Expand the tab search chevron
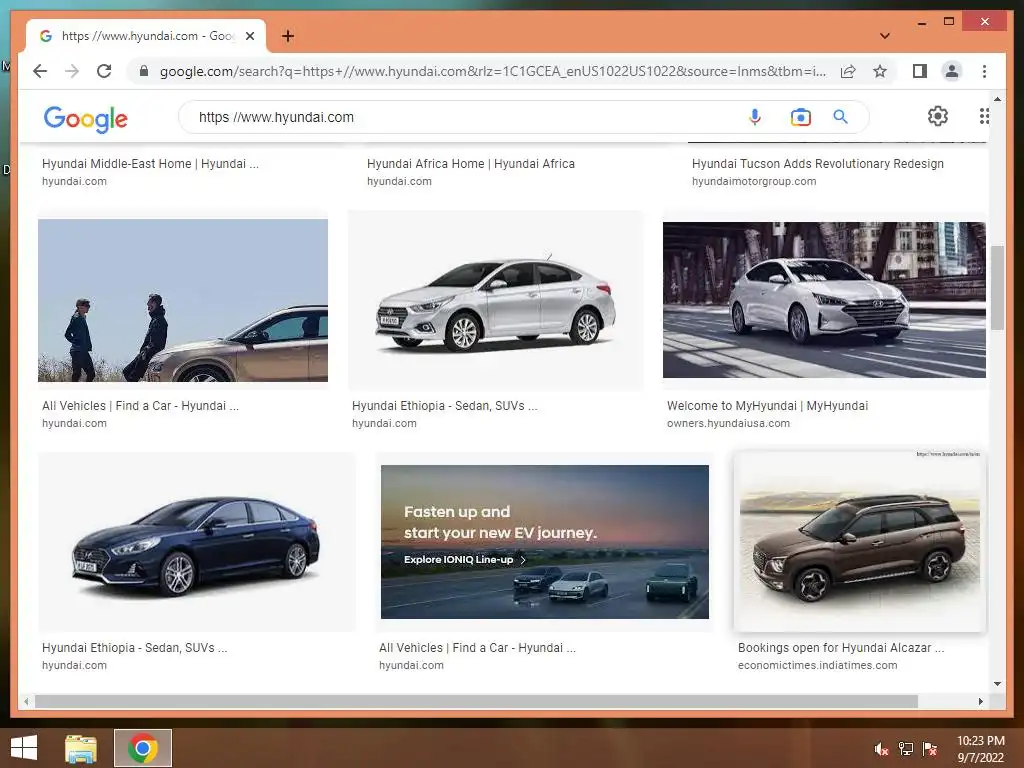This screenshot has height=768, width=1024. (885, 36)
